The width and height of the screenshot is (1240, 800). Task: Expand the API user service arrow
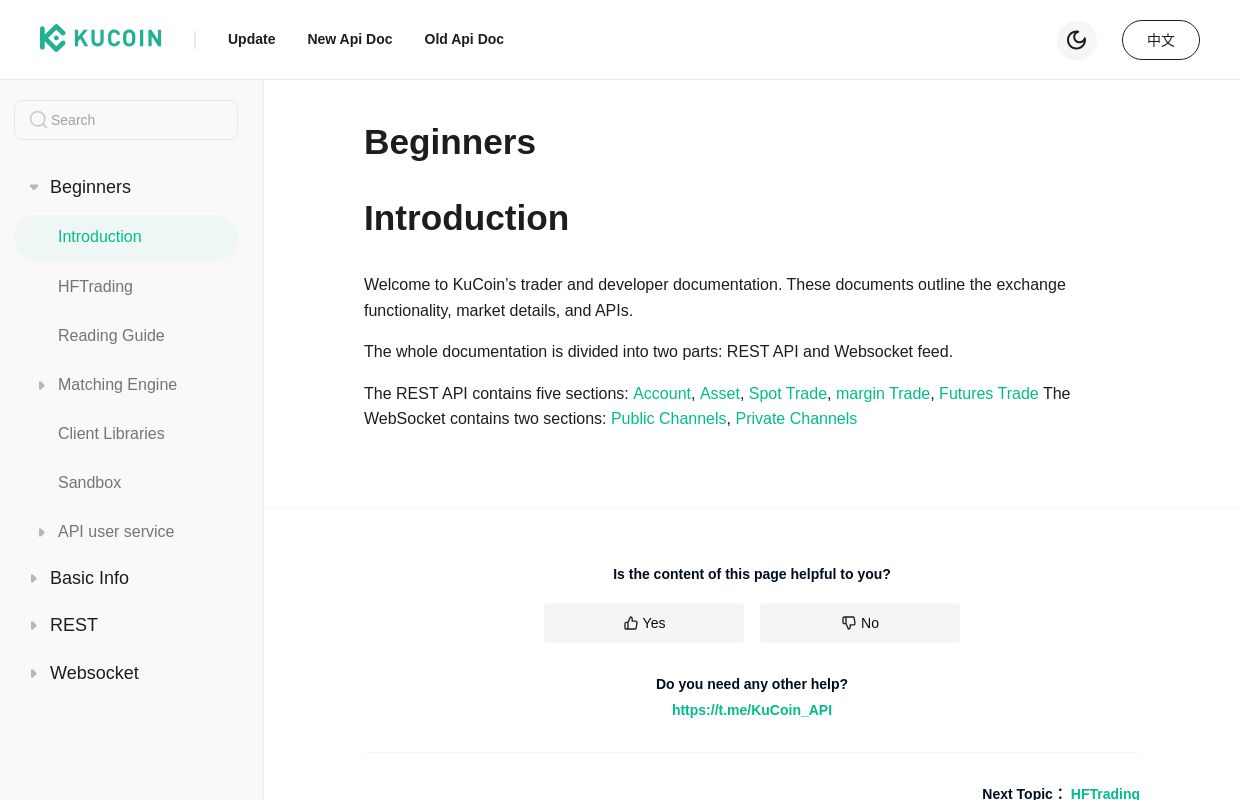click(x=42, y=532)
